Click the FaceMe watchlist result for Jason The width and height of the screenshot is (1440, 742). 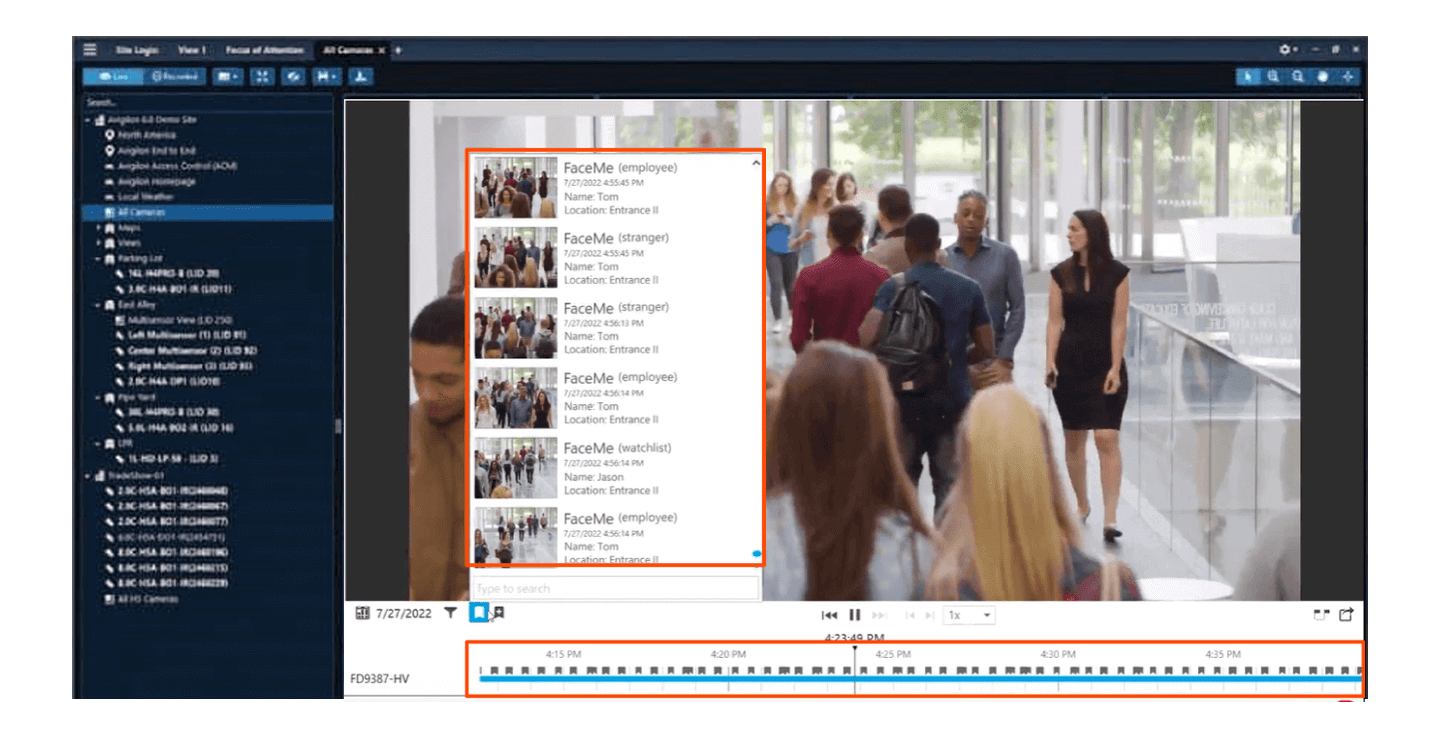coord(615,468)
